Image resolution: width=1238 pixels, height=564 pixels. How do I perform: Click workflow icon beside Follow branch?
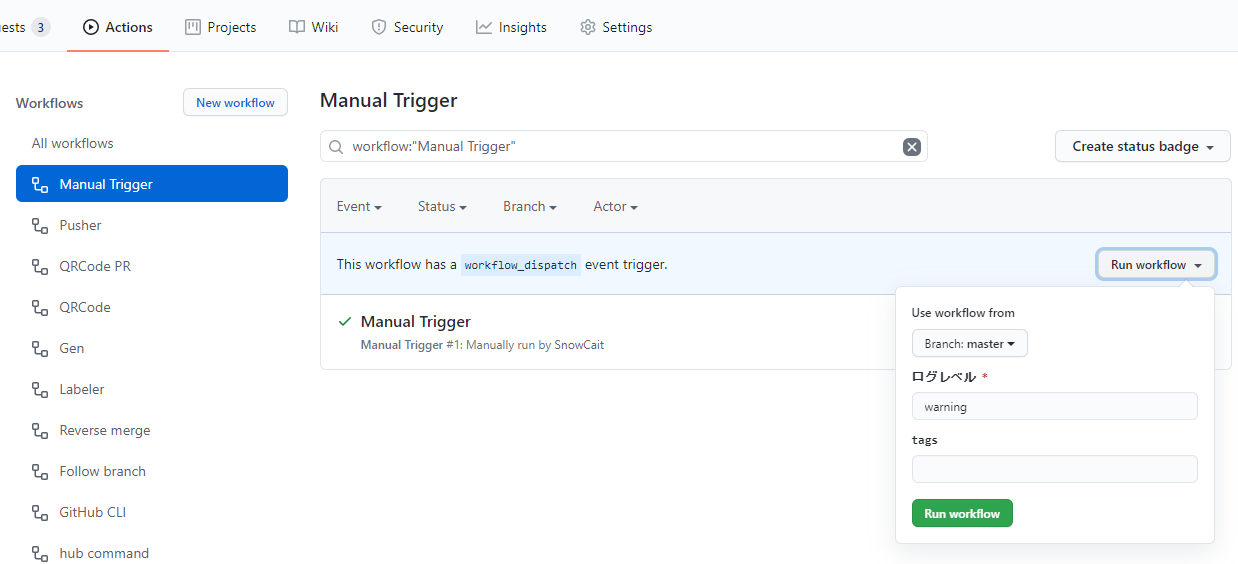pos(40,472)
